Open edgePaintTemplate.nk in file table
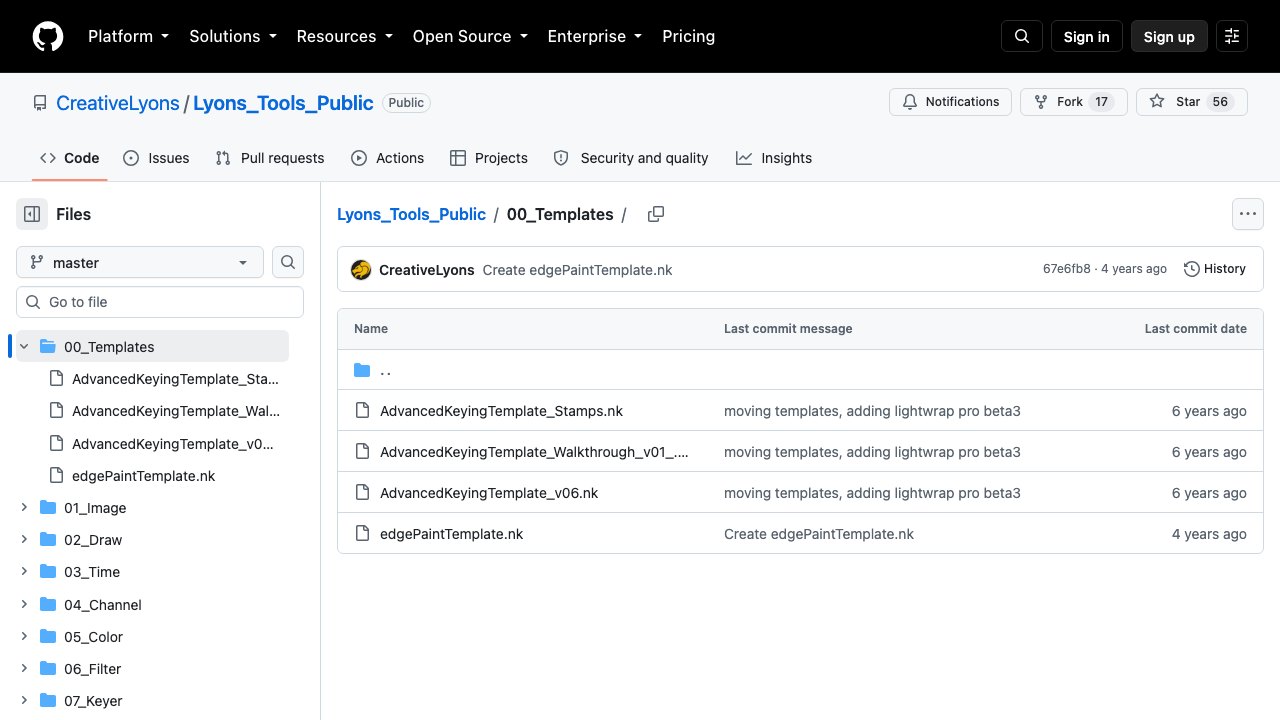Screen dimensions: 1280x720 [451, 534]
